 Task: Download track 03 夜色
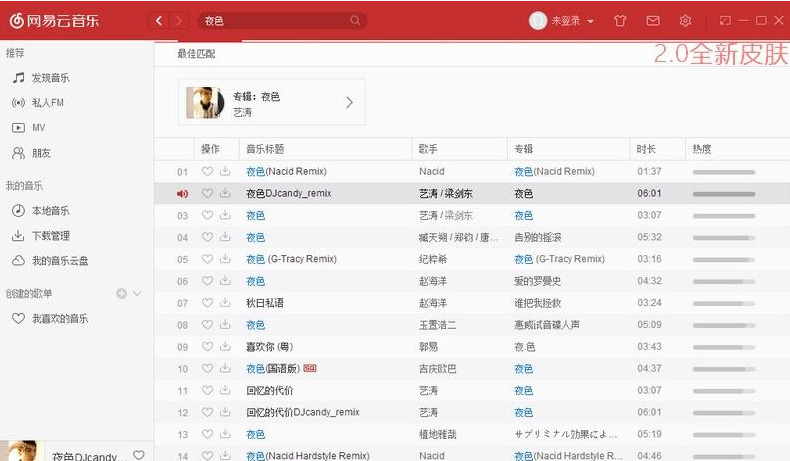tap(225, 215)
